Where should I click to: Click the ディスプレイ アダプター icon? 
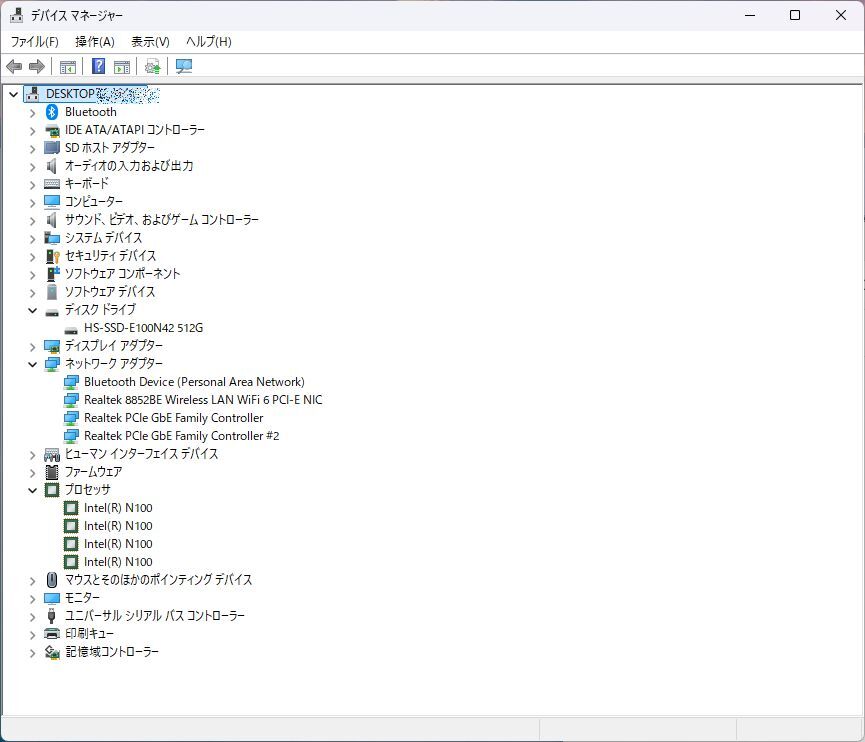[x=52, y=346]
